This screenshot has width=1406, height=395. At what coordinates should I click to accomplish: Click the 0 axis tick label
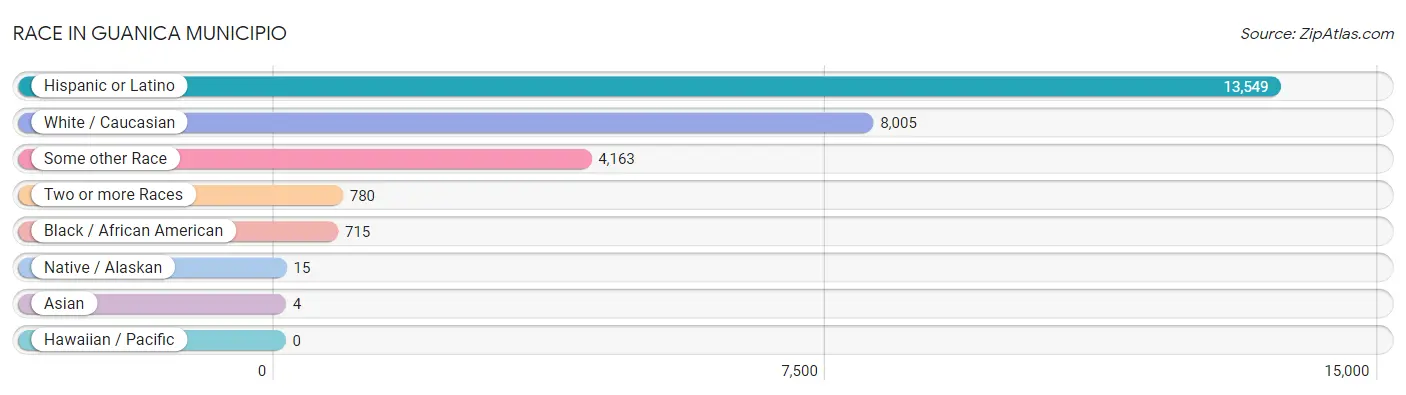tap(262, 371)
